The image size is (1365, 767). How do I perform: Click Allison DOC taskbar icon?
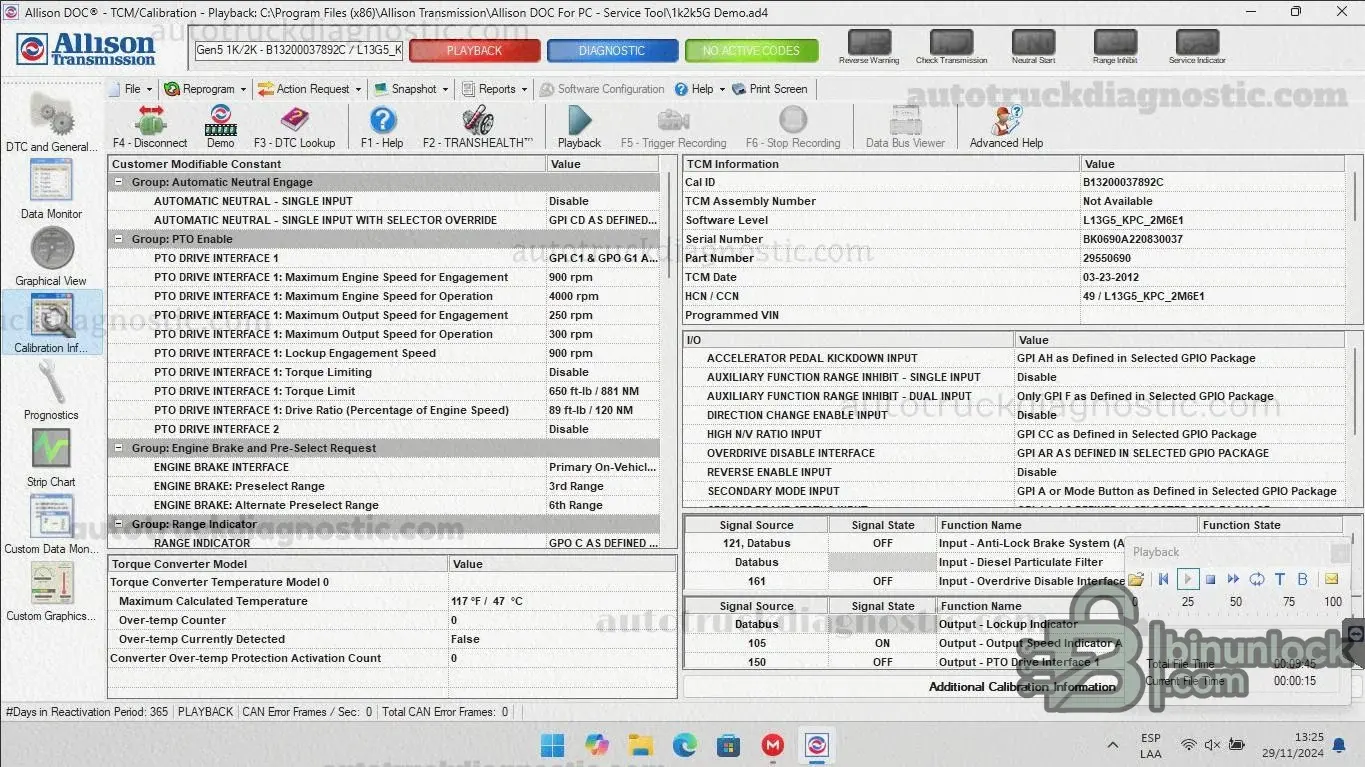pos(817,745)
